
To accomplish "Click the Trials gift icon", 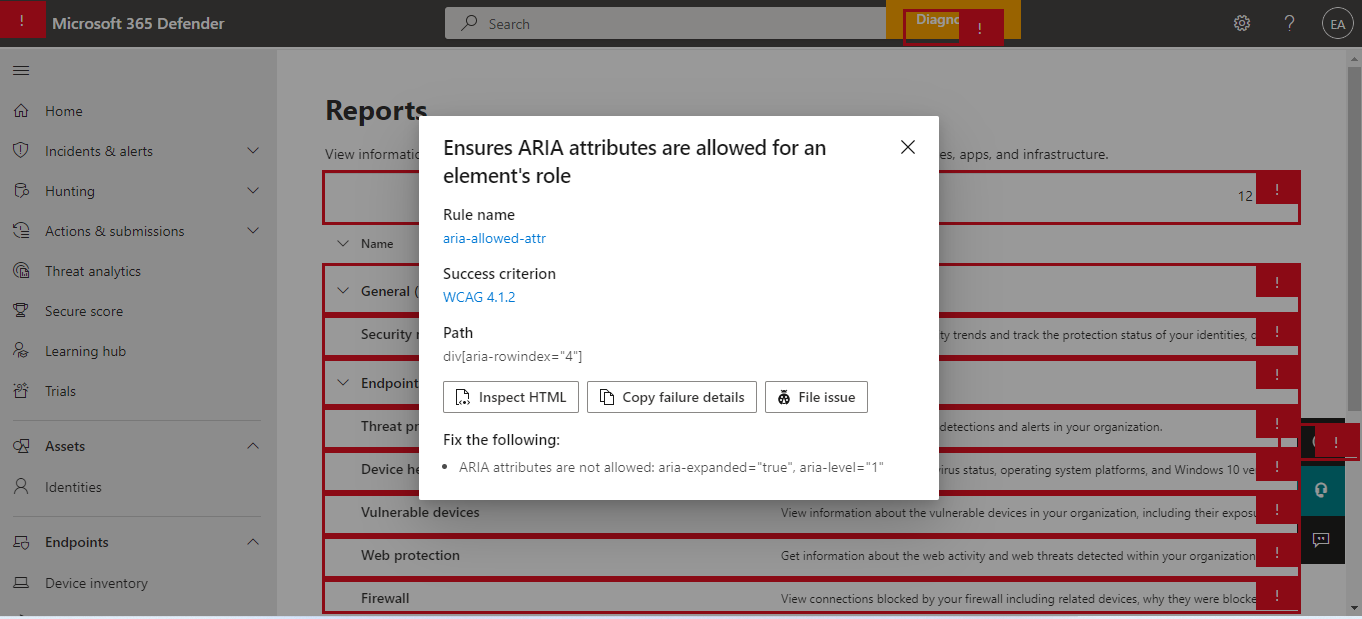I will point(21,391).
